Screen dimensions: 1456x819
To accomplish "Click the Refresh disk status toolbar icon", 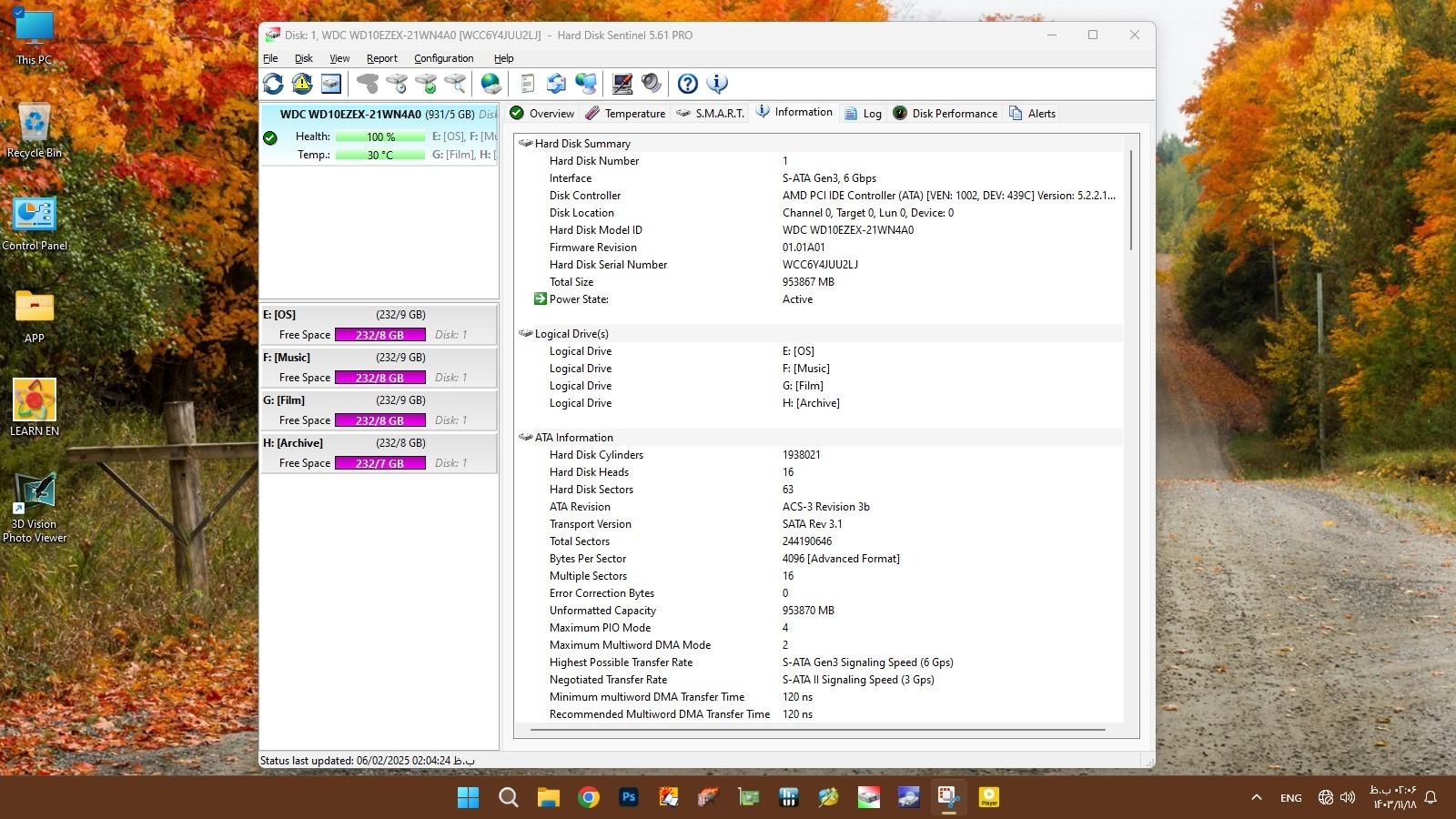I will click(x=273, y=84).
